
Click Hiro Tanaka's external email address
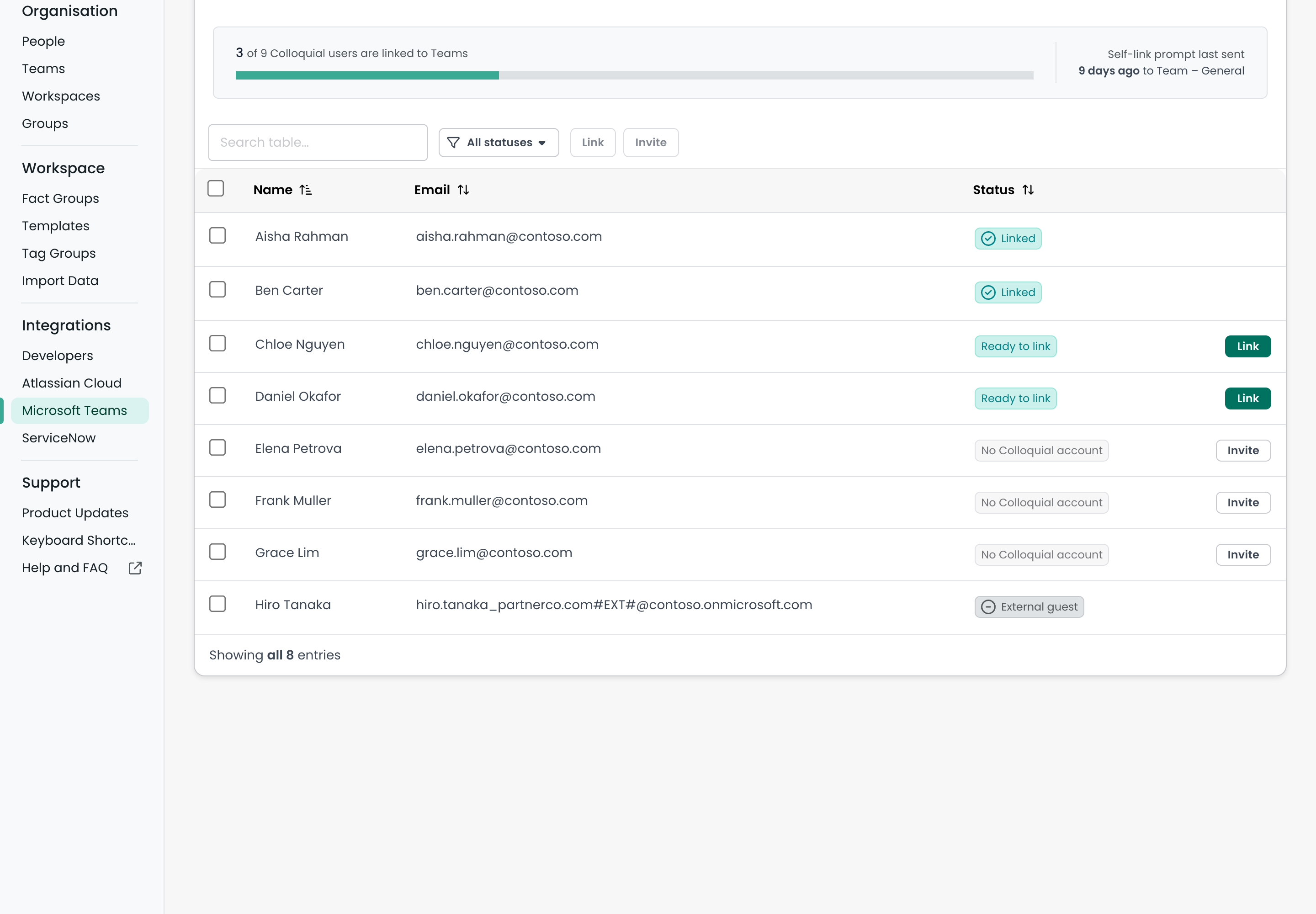click(x=614, y=605)
